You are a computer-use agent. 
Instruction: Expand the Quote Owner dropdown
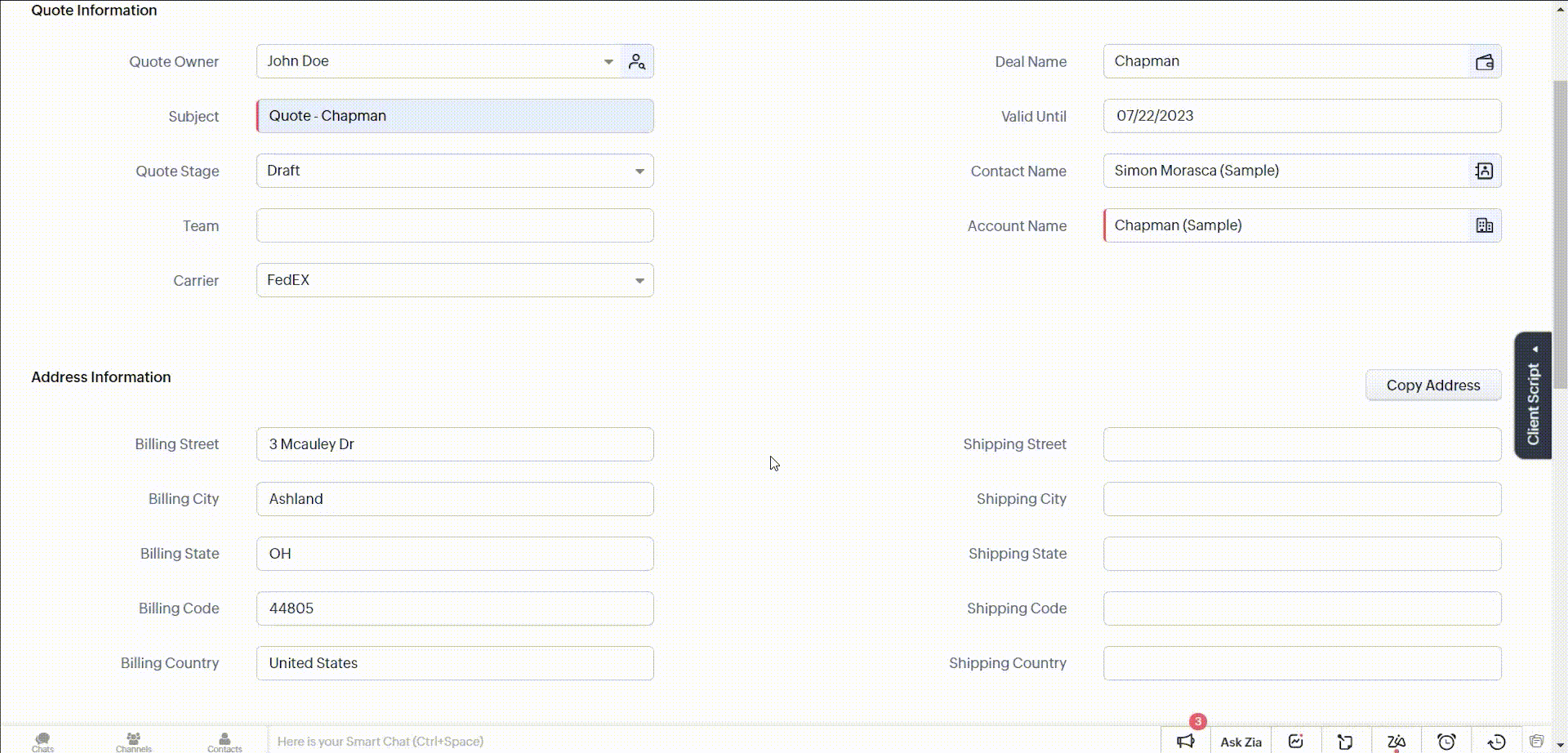608,62
